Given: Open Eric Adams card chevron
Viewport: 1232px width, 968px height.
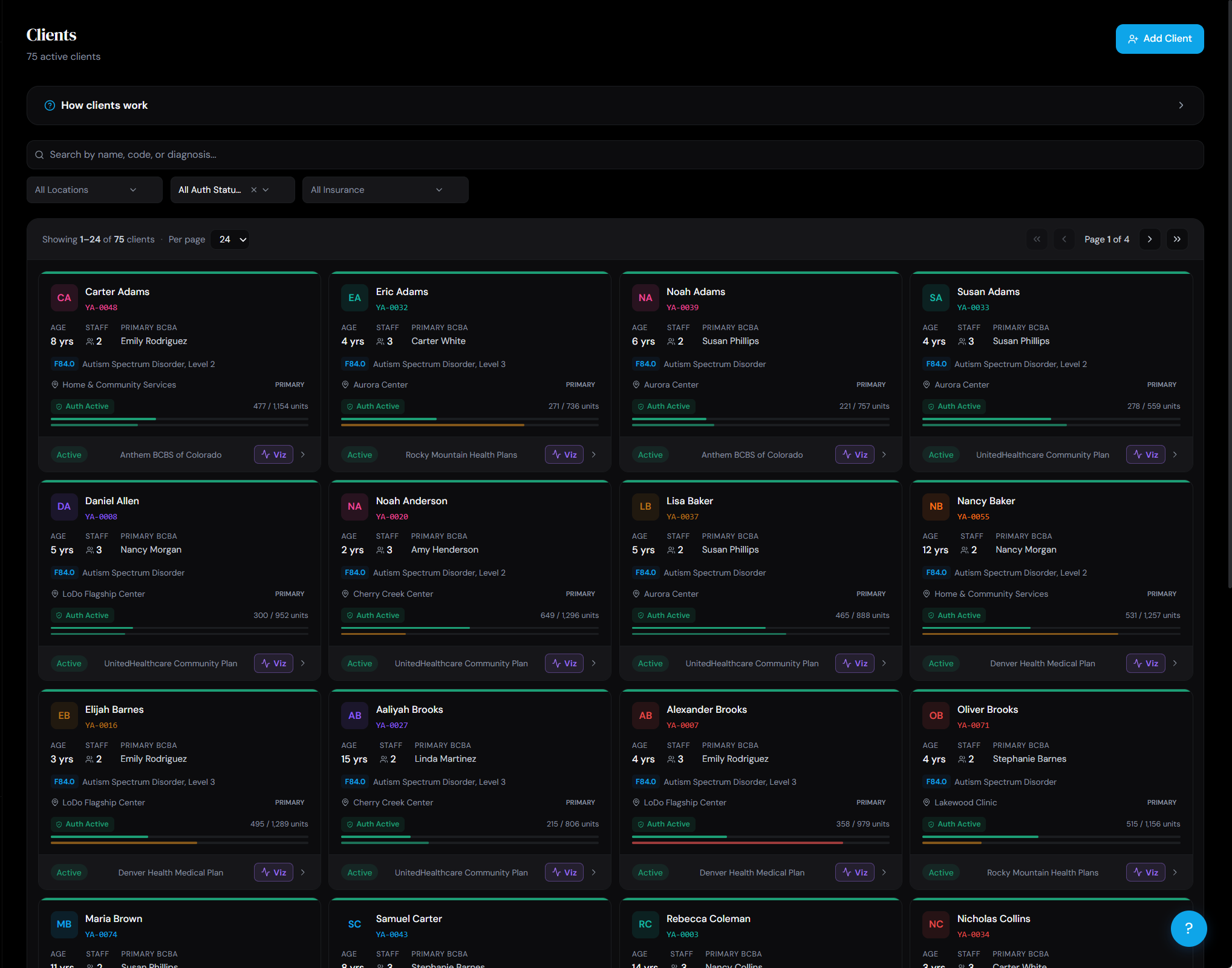Looking at the screenshot, I should click(x=594, y=455).
